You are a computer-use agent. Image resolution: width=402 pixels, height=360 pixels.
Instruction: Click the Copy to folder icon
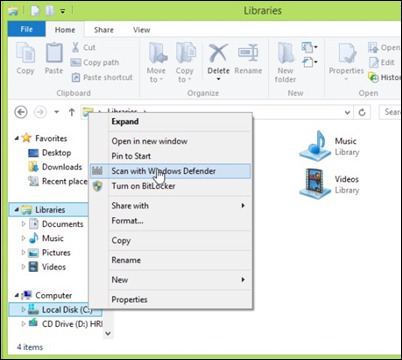coord(185,53)
